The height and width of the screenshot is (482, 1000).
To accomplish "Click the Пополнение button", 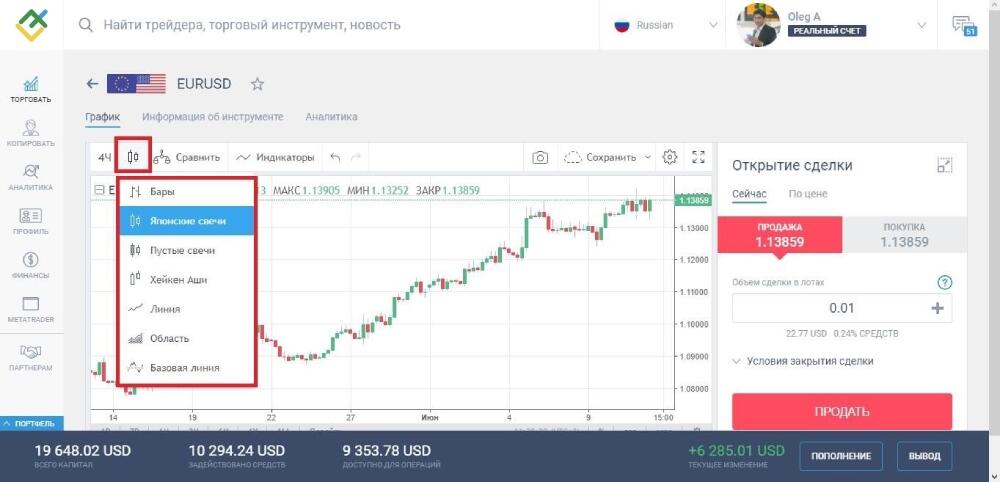I will point(841,456).
